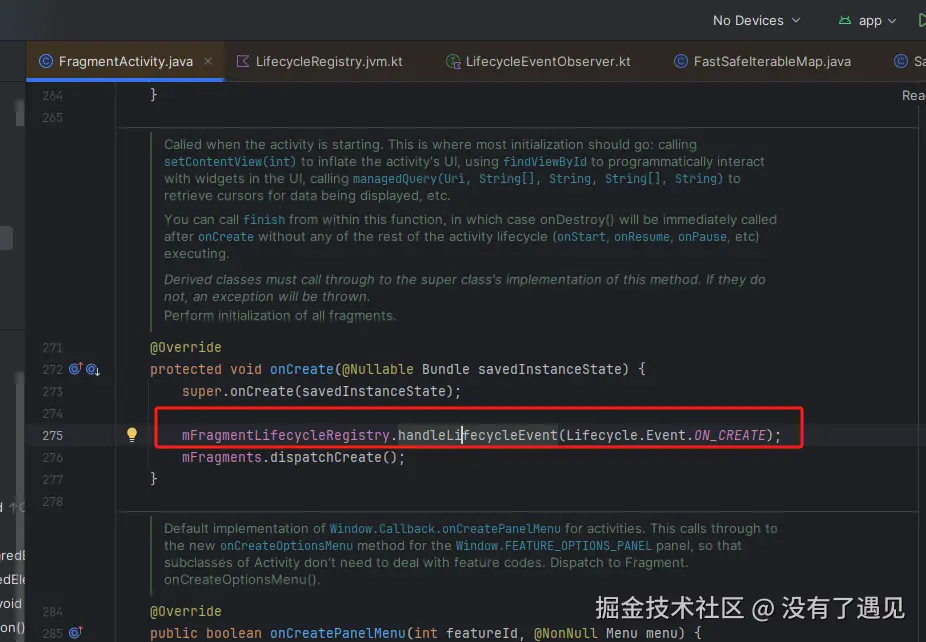Viewport: 926px width, 642px height.
Task: Close the FragmentActivity.java tab
Action: [x=208, y=61]
